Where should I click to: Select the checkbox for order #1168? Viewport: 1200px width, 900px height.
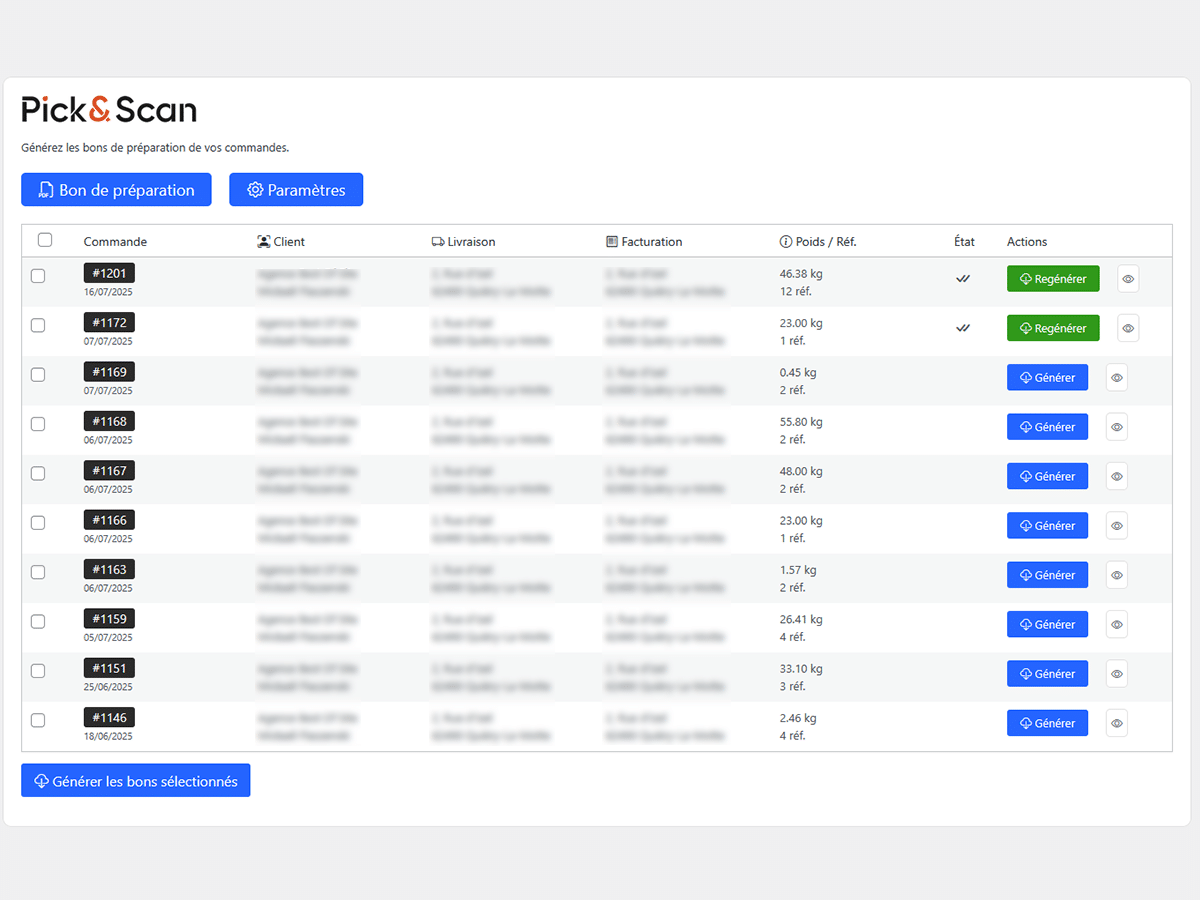pyautogui.click(x=38, y=424)
